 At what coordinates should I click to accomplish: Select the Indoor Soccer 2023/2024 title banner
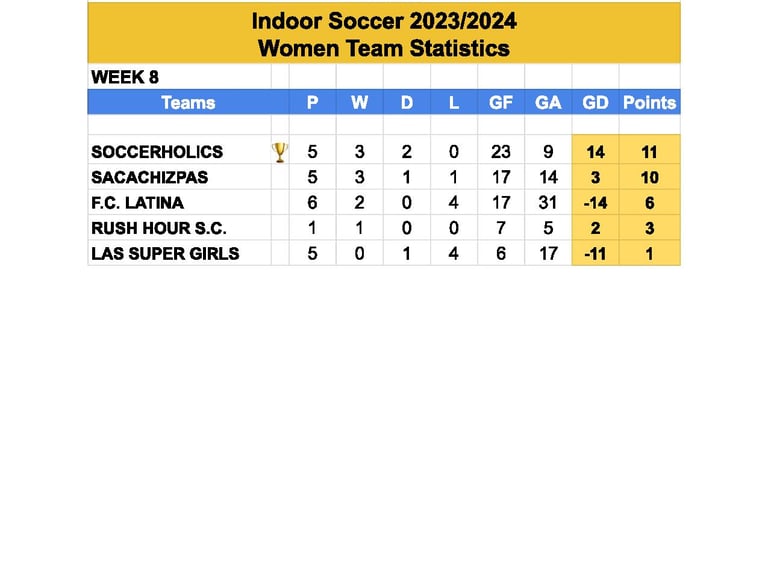click(x=384, y=33)
